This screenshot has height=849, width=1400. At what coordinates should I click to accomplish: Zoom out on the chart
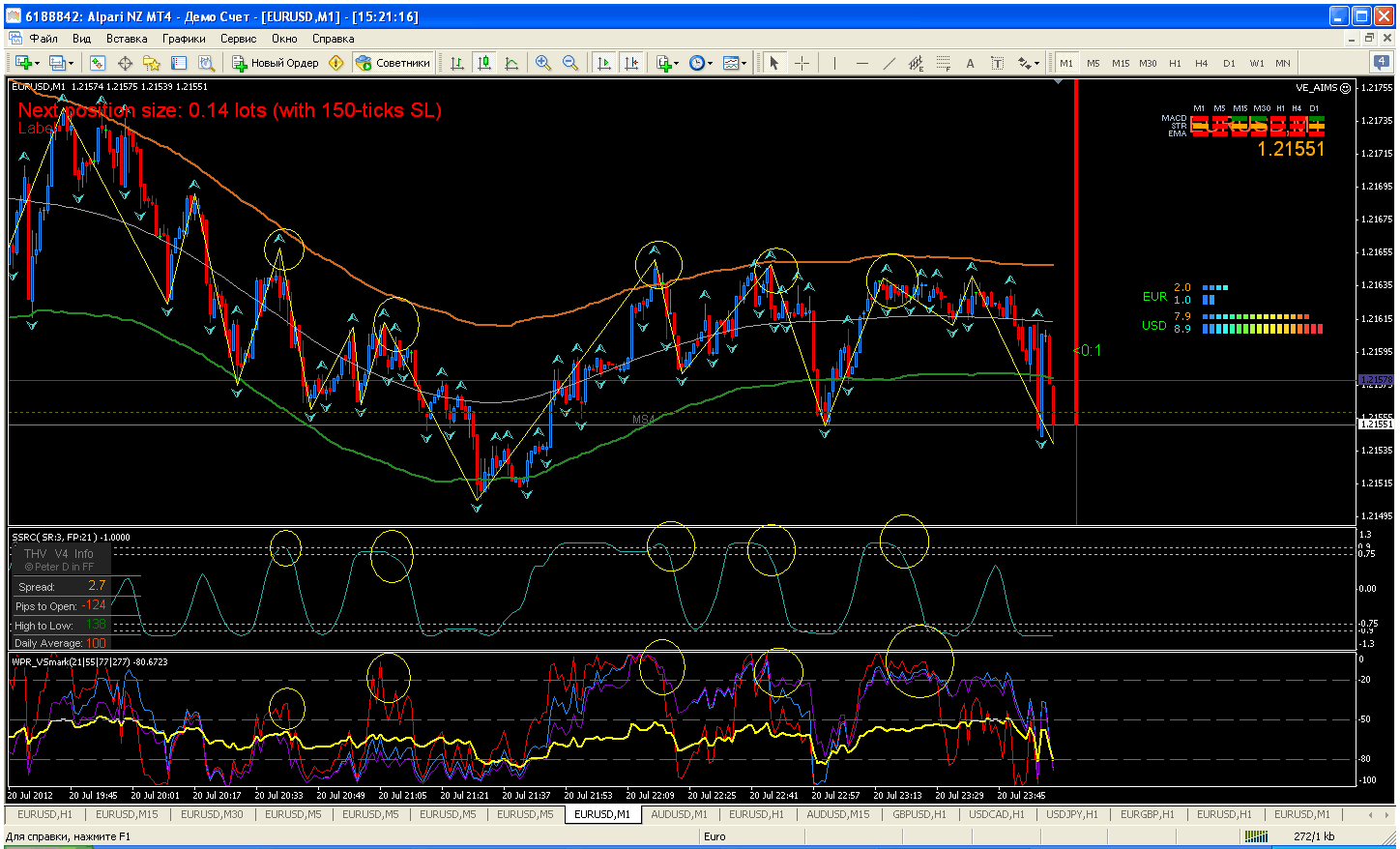tap(570, 63)
